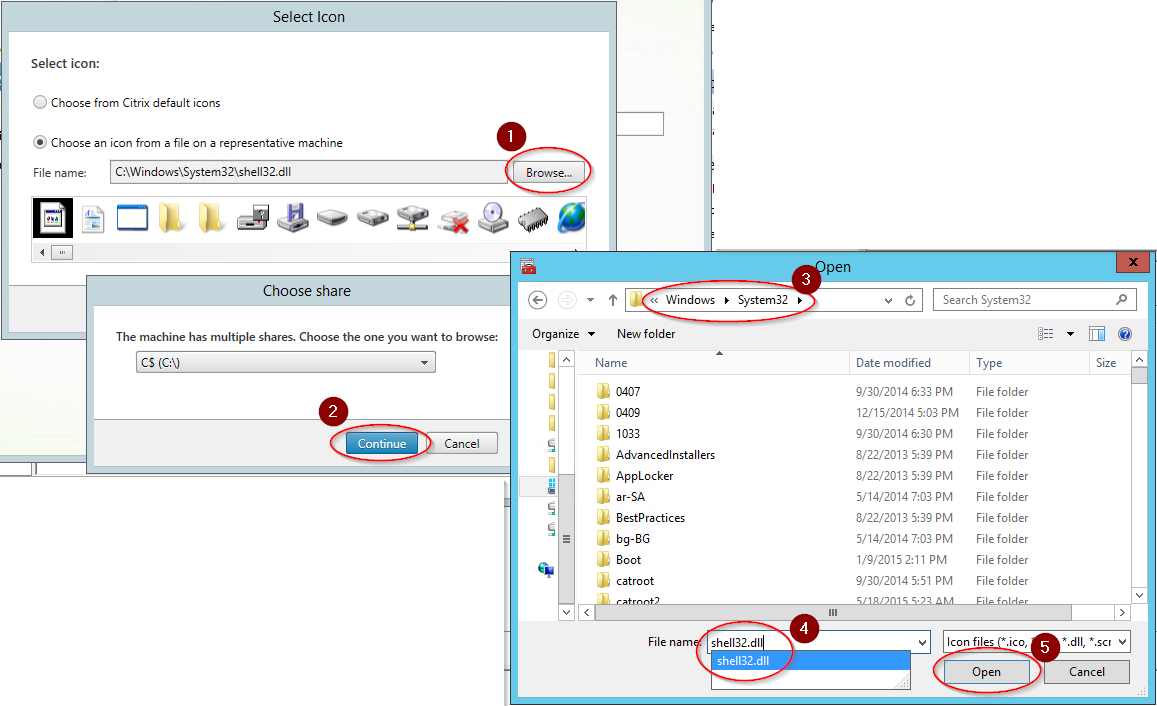The height and width of the screenshot is (706, 1157).
Task: Select the Boot folder
Action: [x=628, y=560]
